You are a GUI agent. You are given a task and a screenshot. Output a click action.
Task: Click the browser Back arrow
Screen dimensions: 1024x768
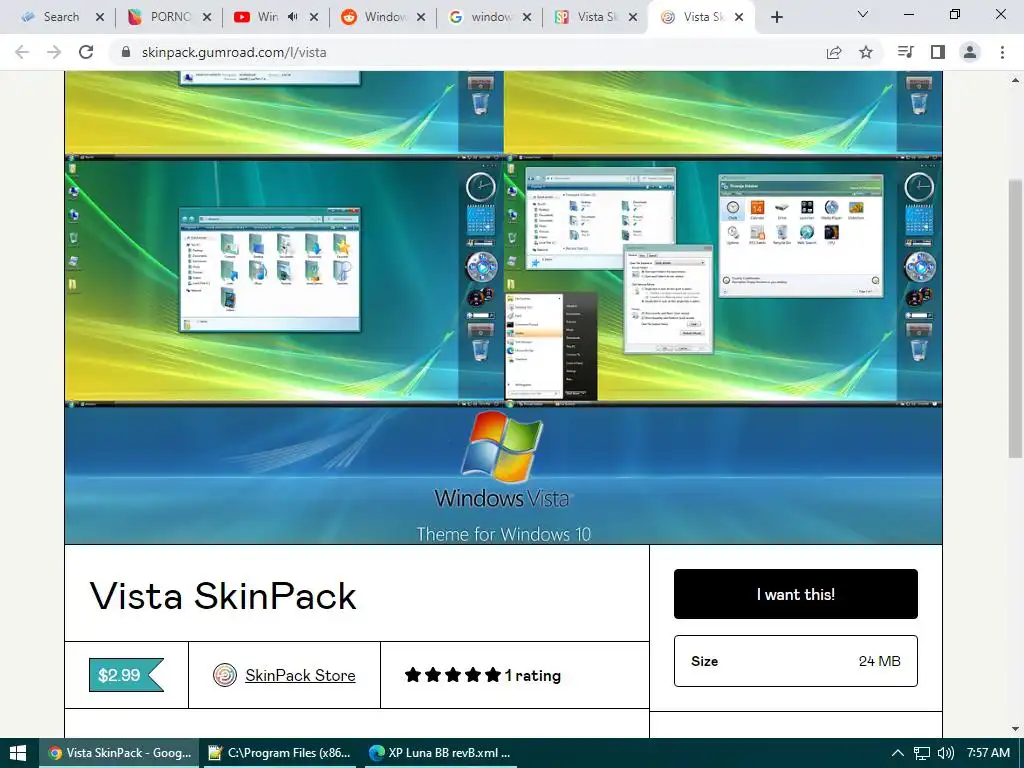click(x=22, y=52)
